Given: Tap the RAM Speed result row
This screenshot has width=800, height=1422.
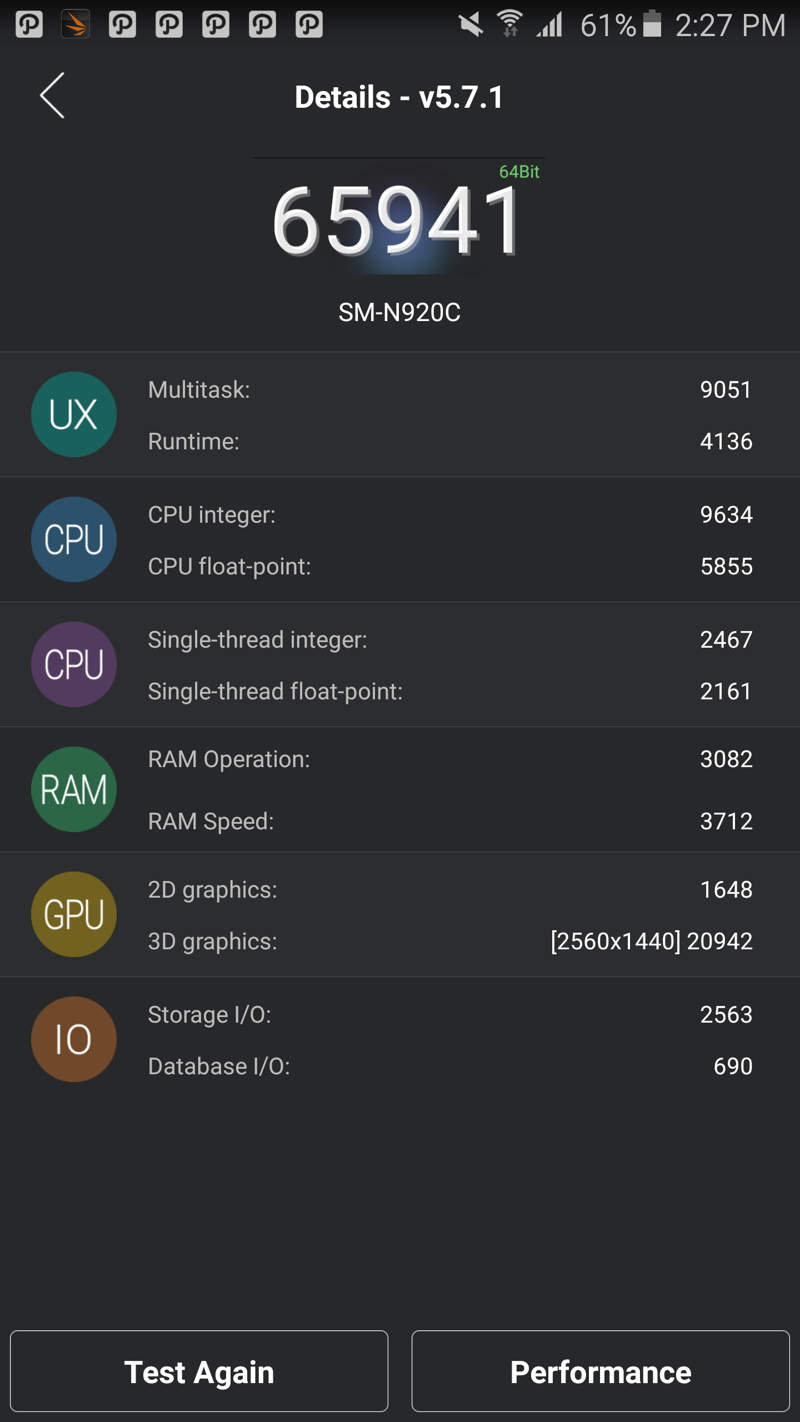Looking at the screenshot, I should tap(450, 821).
